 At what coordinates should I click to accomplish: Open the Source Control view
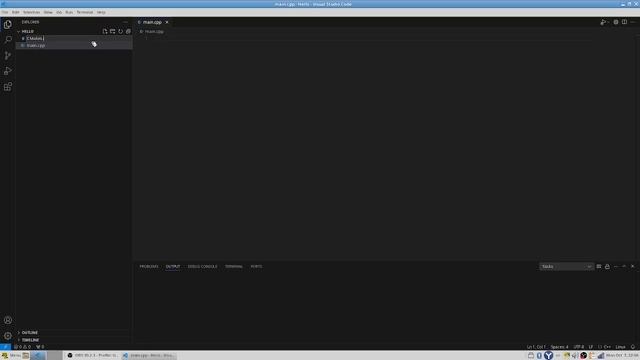click(8, 55)
